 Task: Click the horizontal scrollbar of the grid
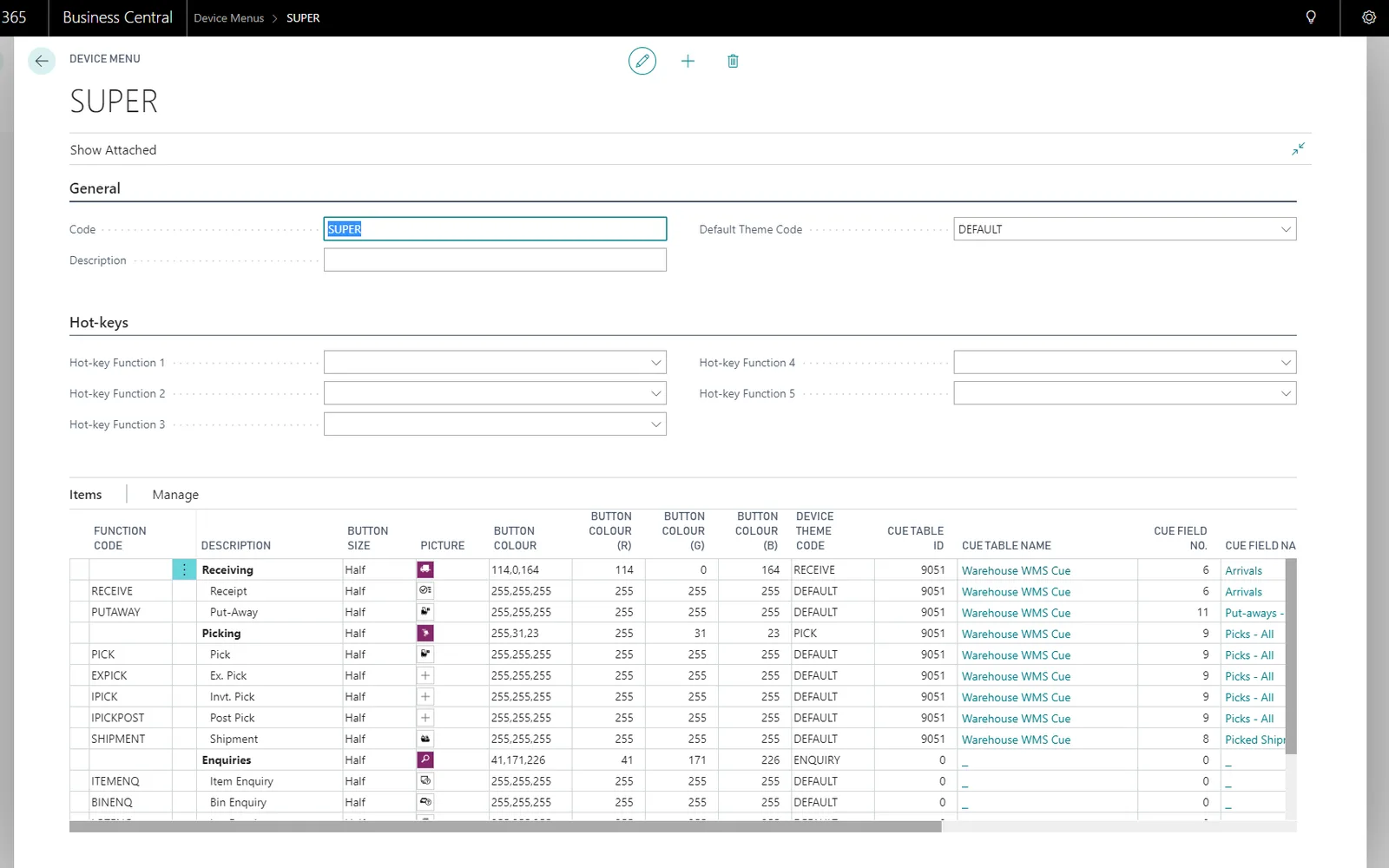(505, 827)
